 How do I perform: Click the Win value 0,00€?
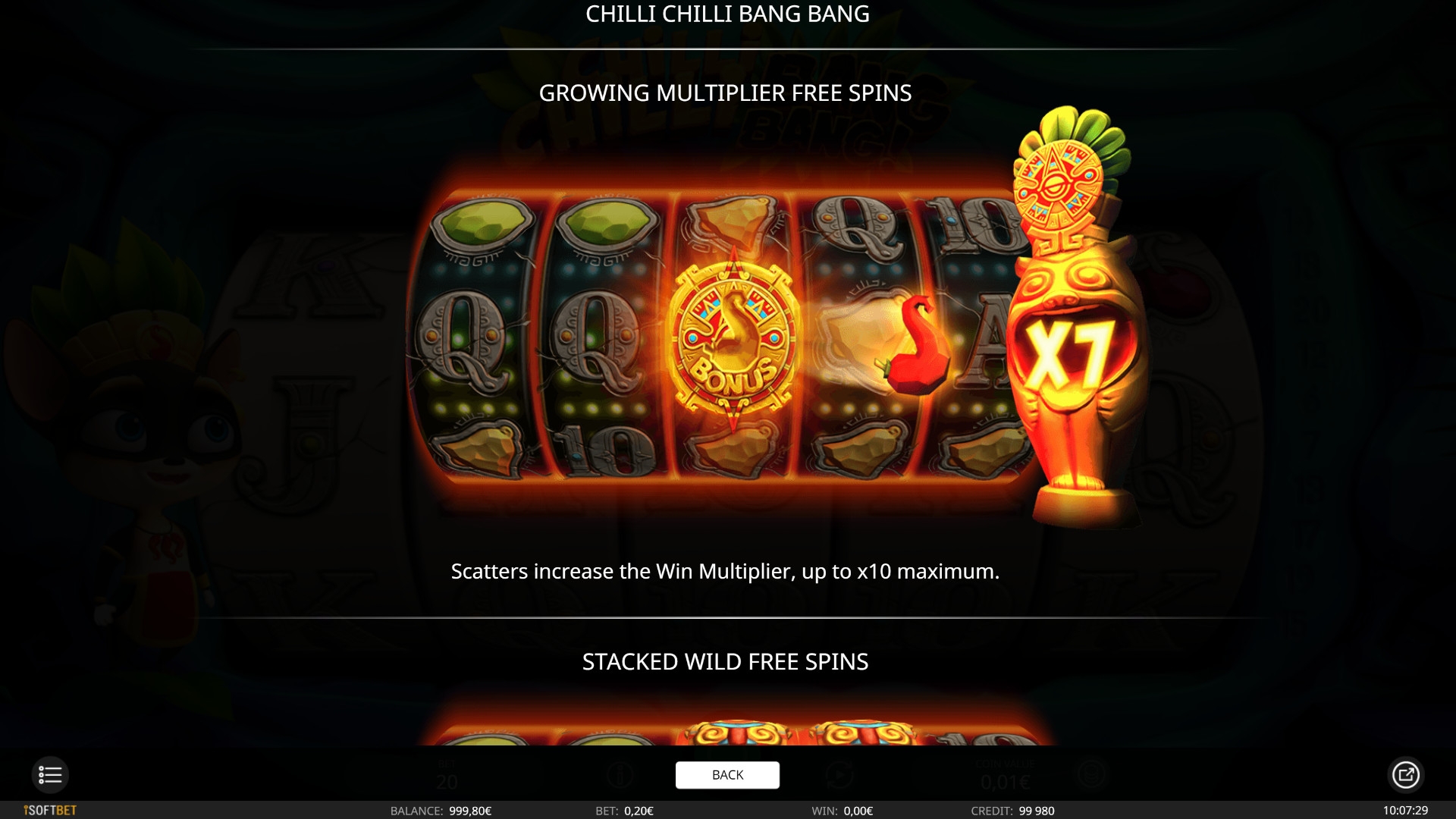(x=858, y=811)
